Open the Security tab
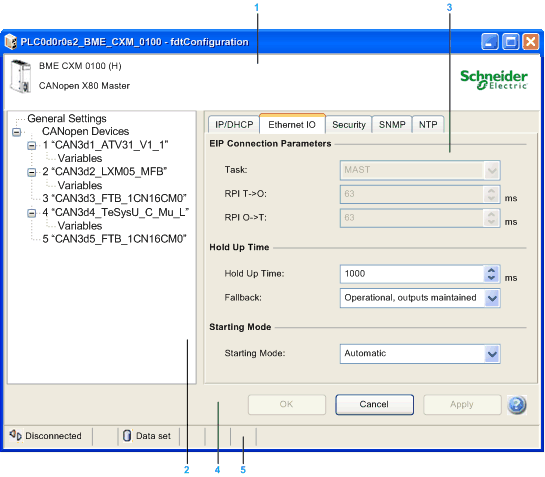The image size is (545, 477). point(349,124)
